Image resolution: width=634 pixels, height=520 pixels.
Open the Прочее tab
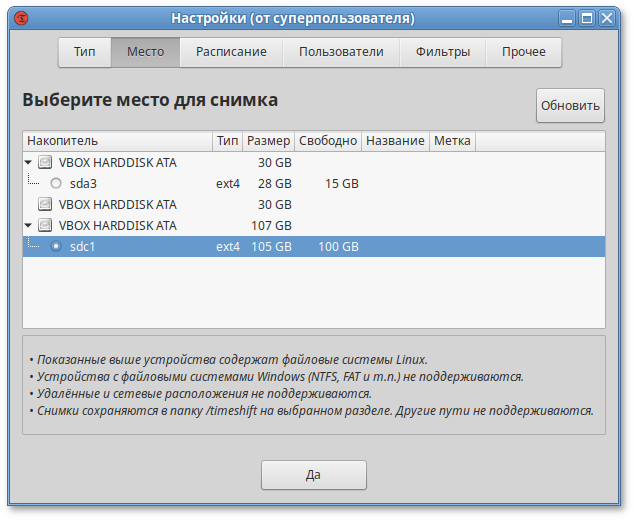(524, 52)
